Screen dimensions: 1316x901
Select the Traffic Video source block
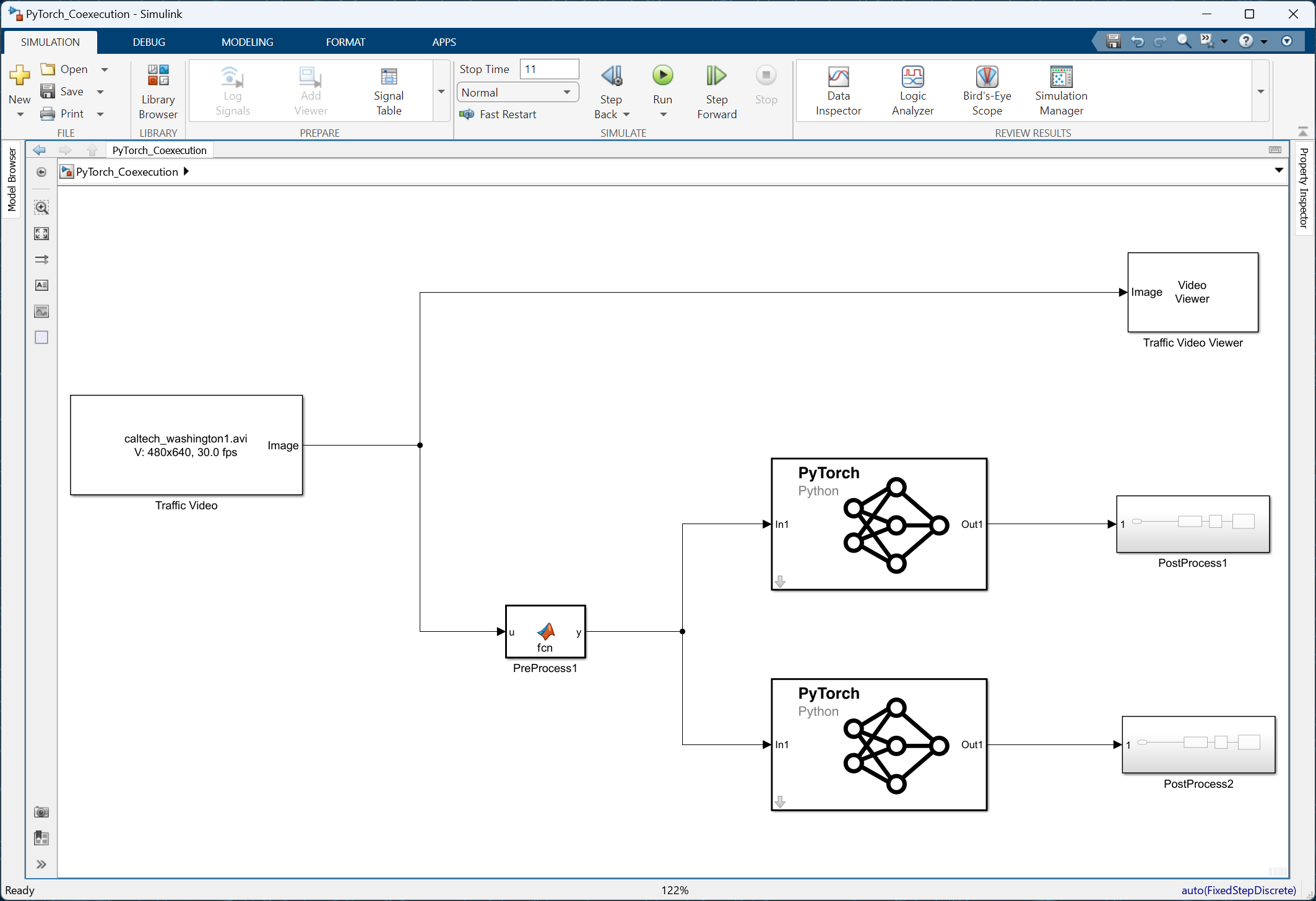186,445
